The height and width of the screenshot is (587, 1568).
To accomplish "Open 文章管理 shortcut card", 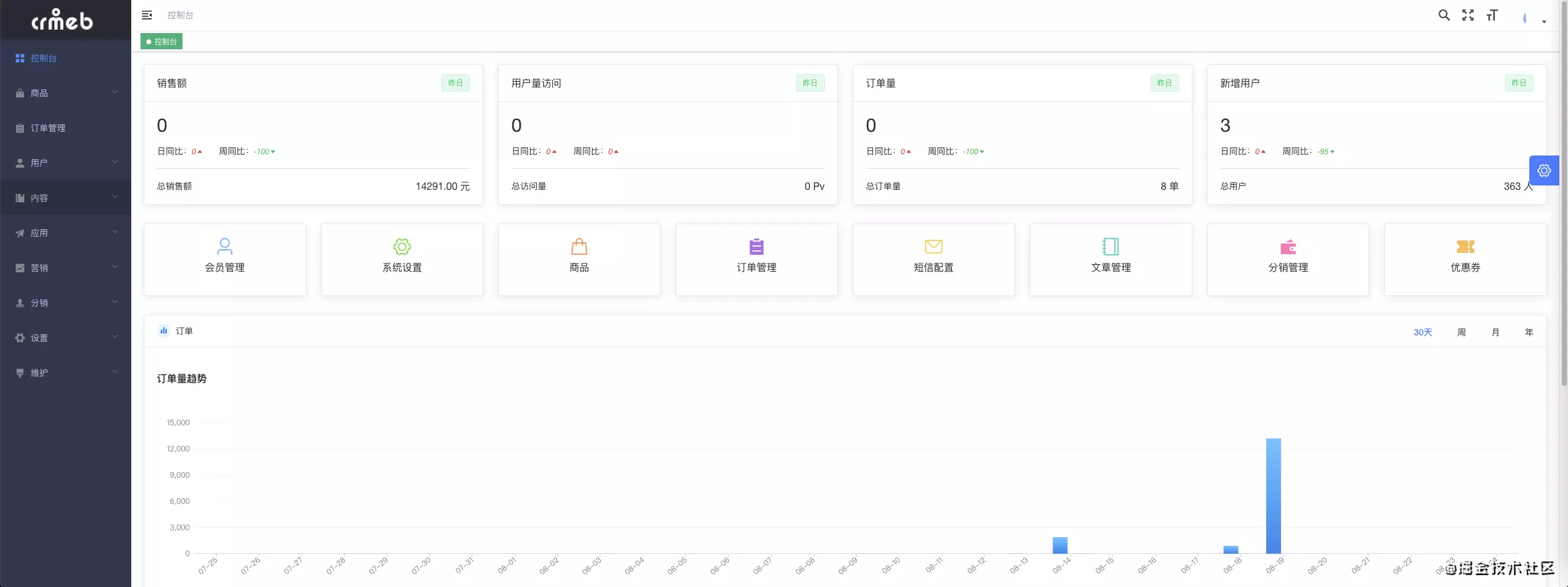I will click(1111, 259).
